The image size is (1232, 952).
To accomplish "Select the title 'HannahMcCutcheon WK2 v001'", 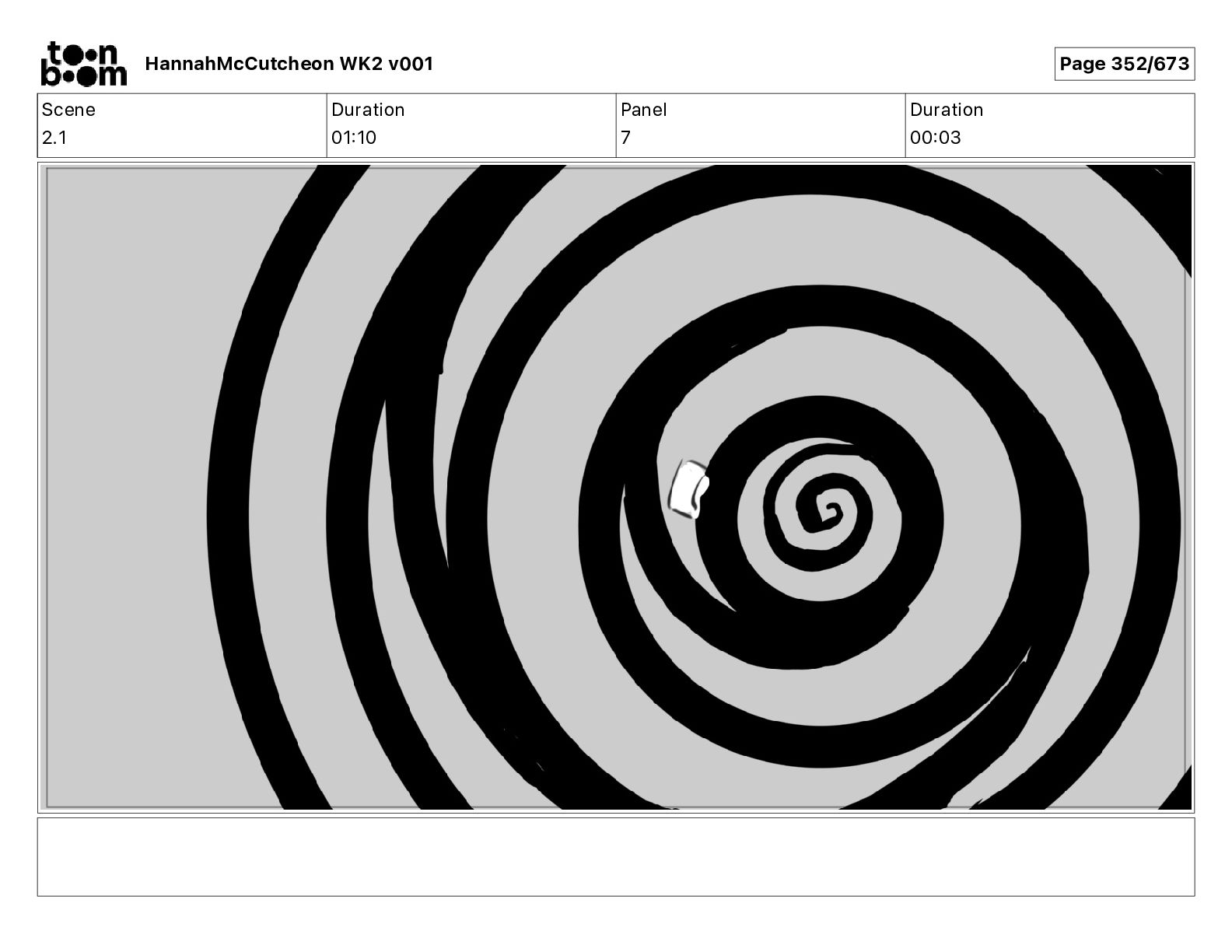I will pyautogui.click(x=289, y=64).
